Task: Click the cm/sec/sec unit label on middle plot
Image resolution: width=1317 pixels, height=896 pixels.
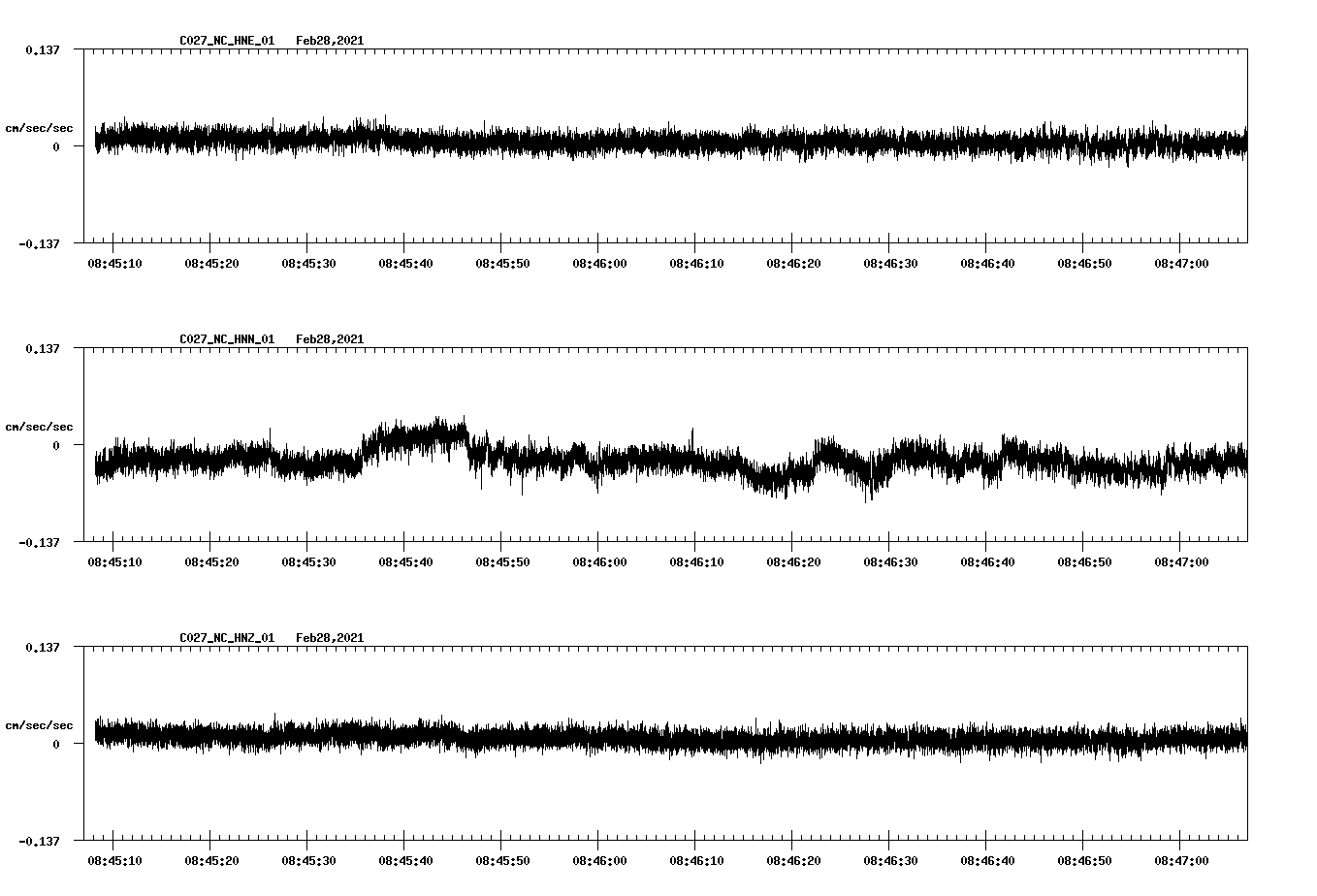Action: click(x=39, y=426)
